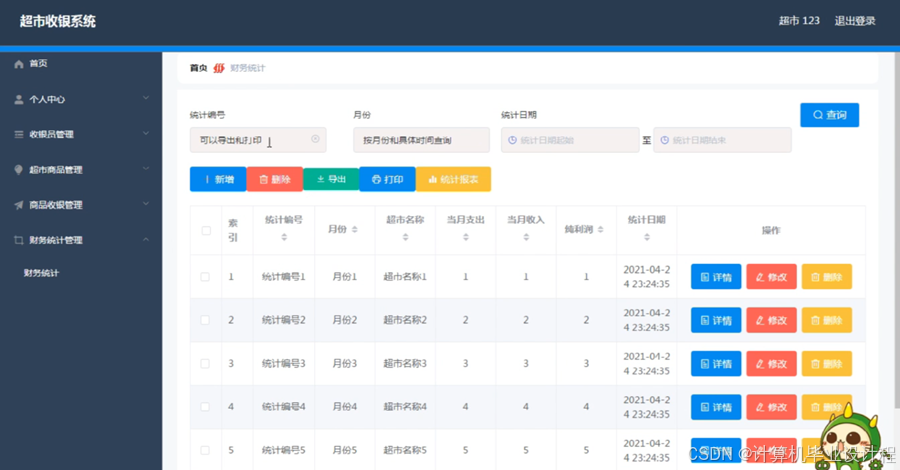Expand 收银员管理 menu chevron

[x=146, y=133]
